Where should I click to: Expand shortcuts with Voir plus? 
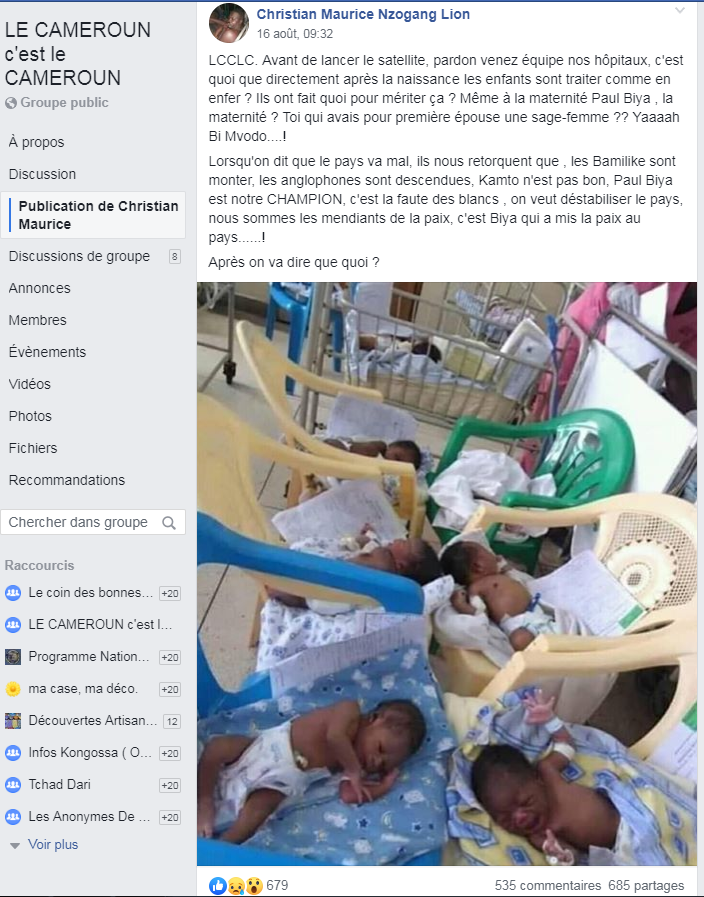click(x=53, y=844)
